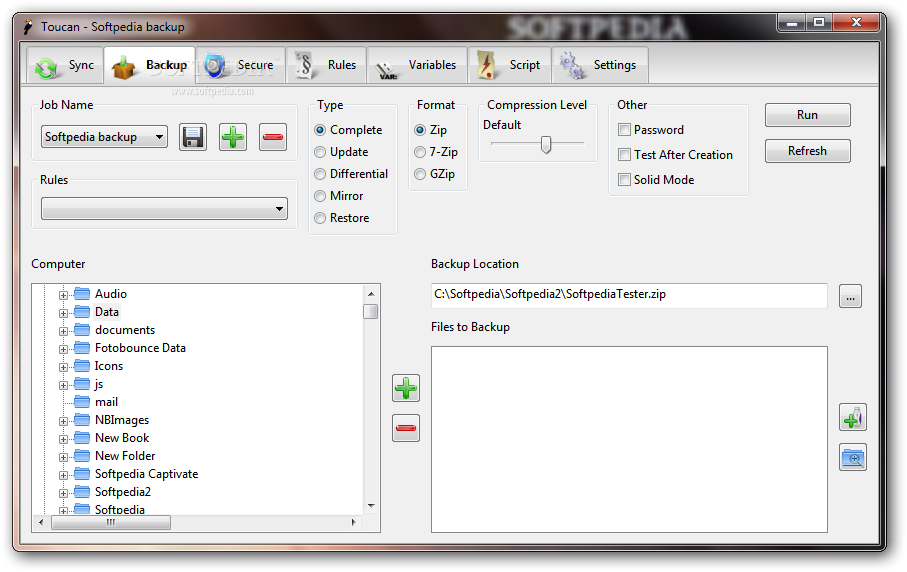The image size is (907, 572).
Task: Select the js folder tree item
Action: click(x=99, y=384)
